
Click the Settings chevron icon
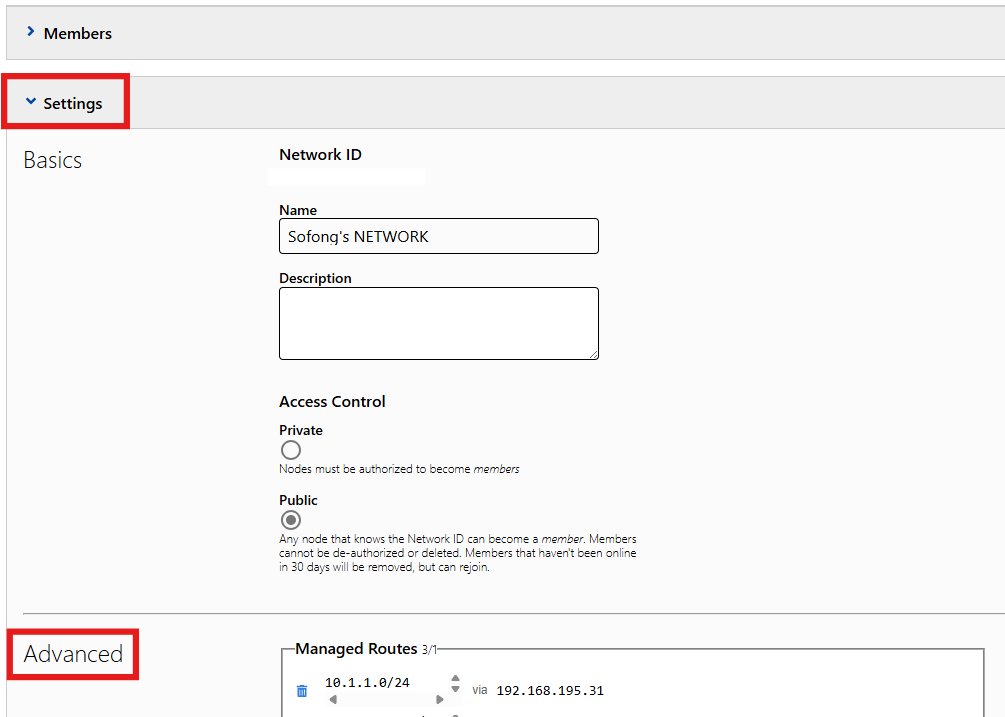point(31,102)
